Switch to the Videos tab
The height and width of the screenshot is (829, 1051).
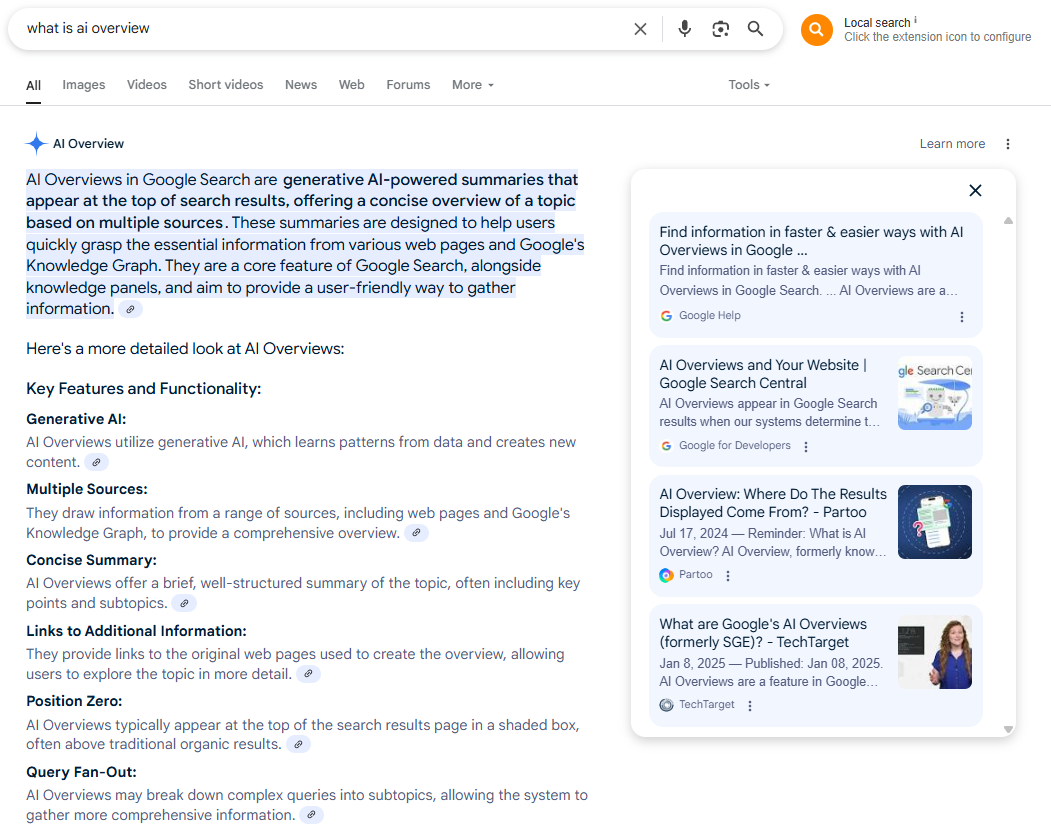[147, 85]
